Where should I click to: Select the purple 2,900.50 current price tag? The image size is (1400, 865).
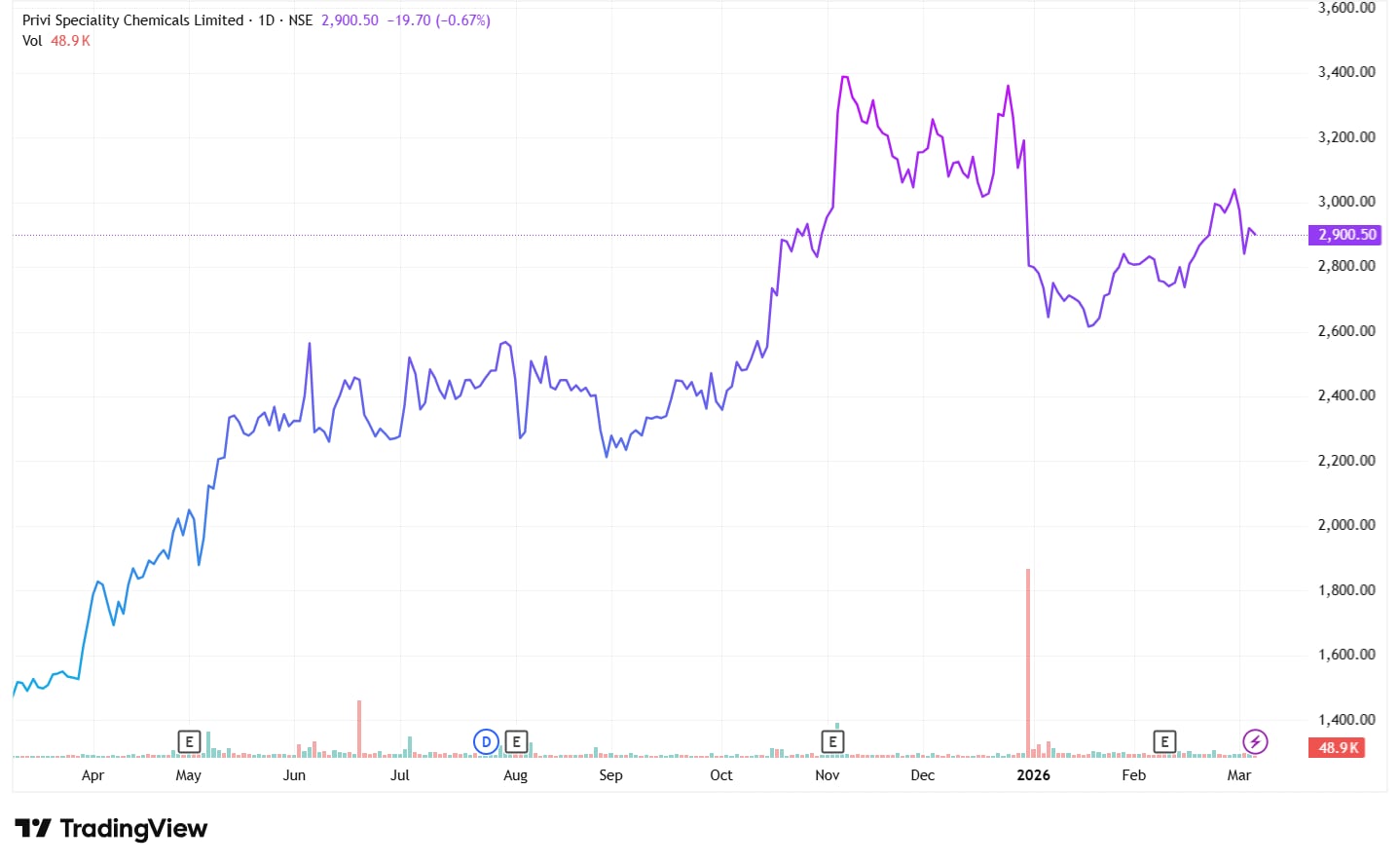[x=1347, y=235]
